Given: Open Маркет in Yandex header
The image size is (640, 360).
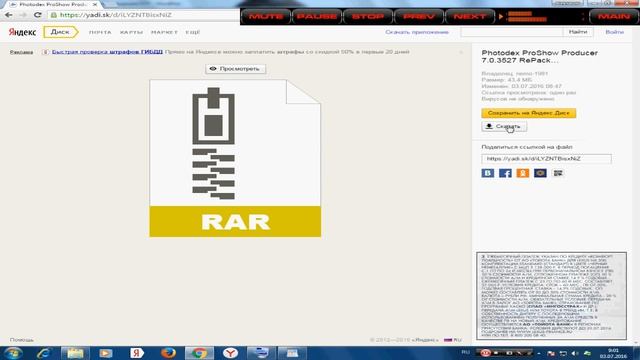Looking at the screenshot, I should click(x=164, y=32).
